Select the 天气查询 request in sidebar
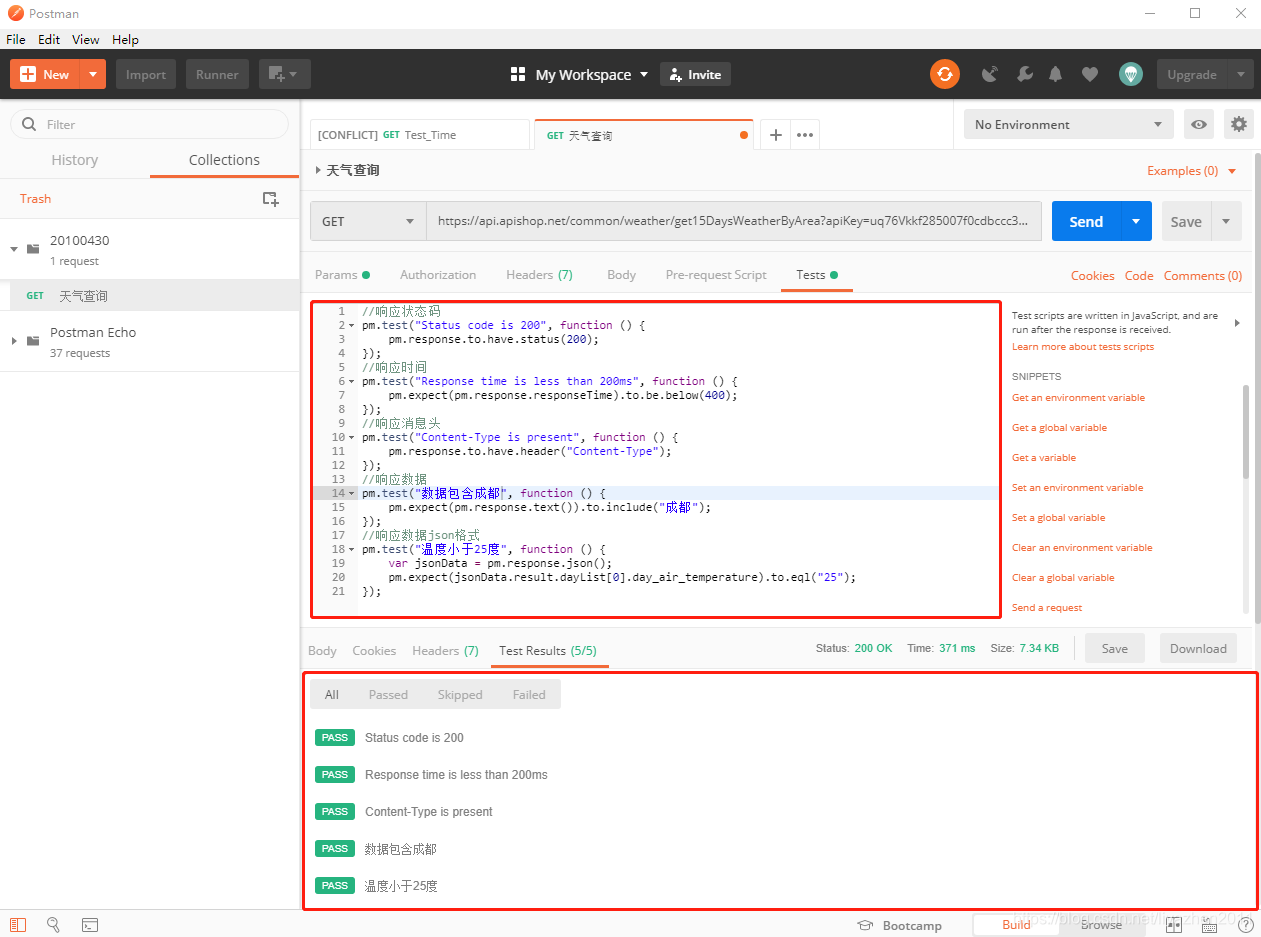 pyautogui.click(x=150, y=296)
